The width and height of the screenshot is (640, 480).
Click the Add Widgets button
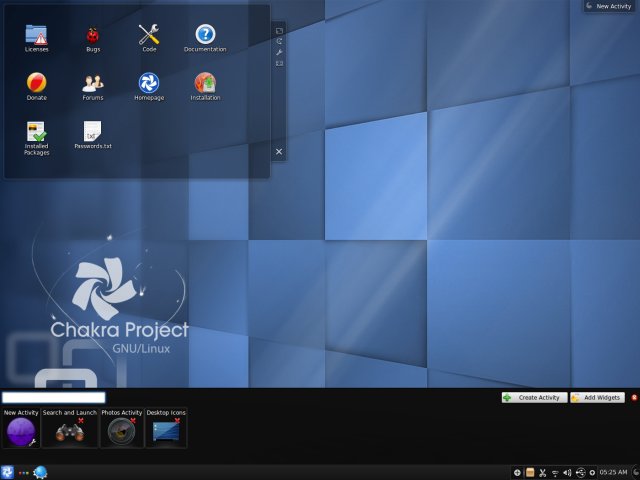pos(597,397)
